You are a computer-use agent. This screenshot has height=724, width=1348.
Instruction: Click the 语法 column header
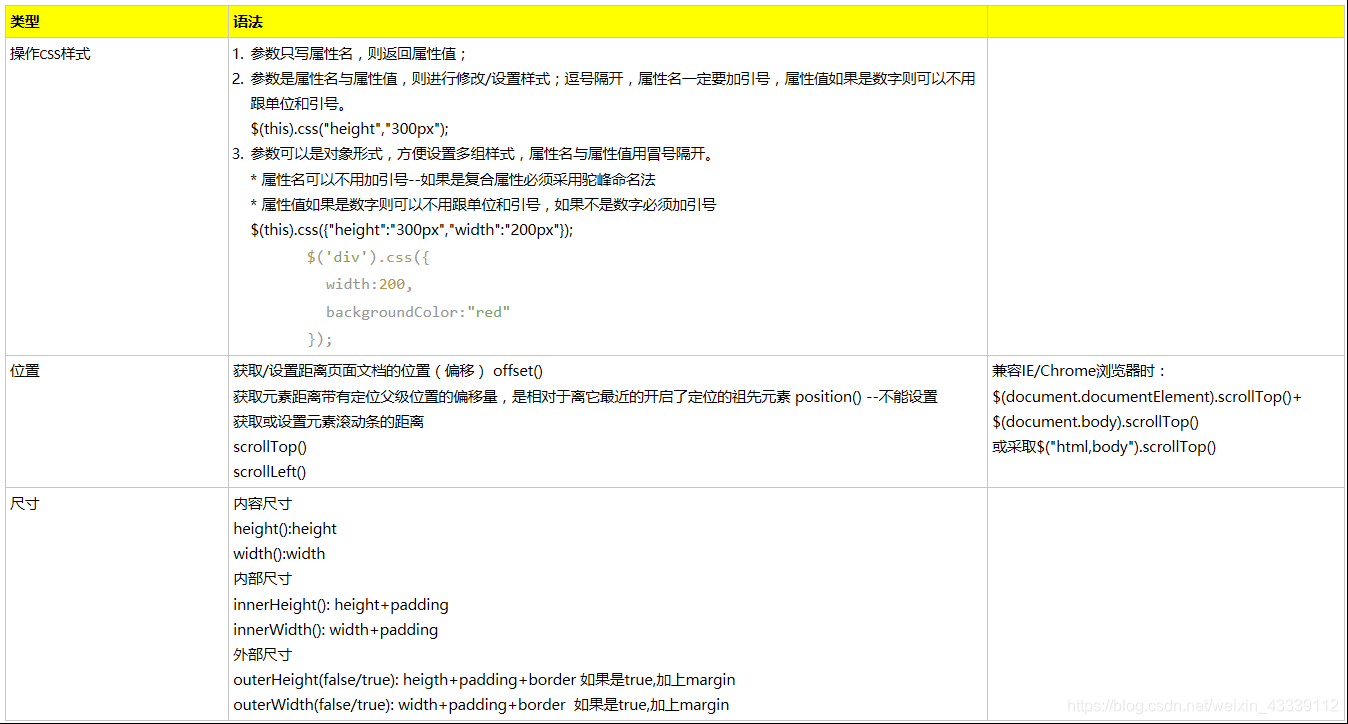coord(249,22)
